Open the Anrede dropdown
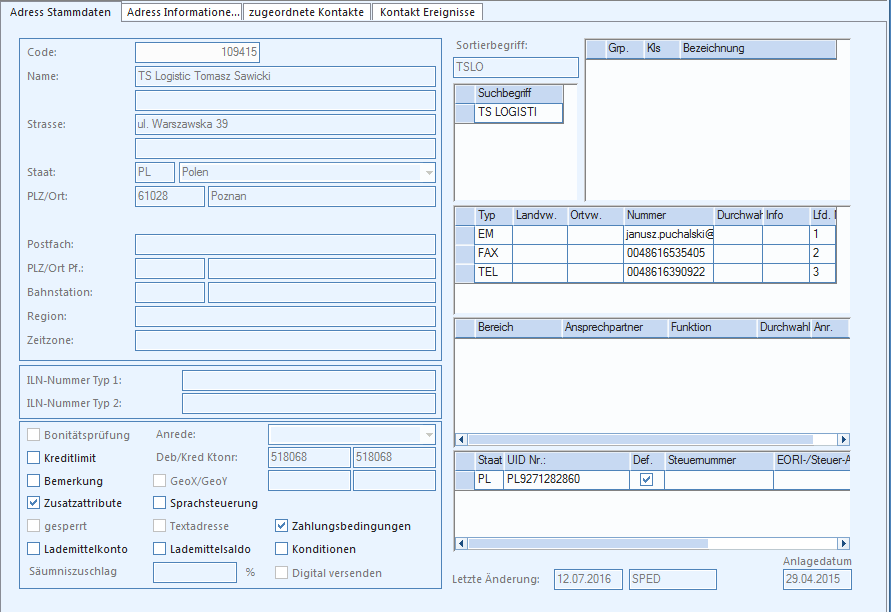The image size is (891, 612). click(x=429, y=435)
